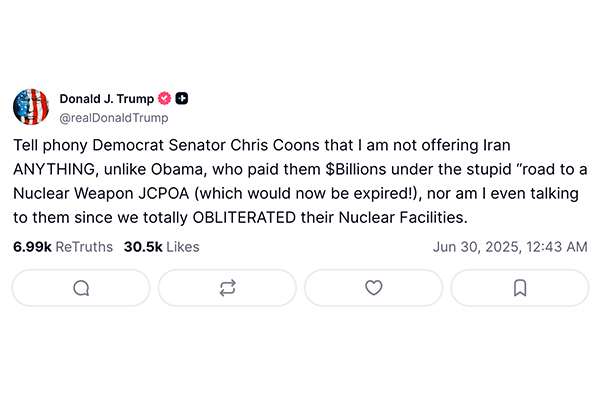Click the word JCPOA in the post

click(184, 193)
